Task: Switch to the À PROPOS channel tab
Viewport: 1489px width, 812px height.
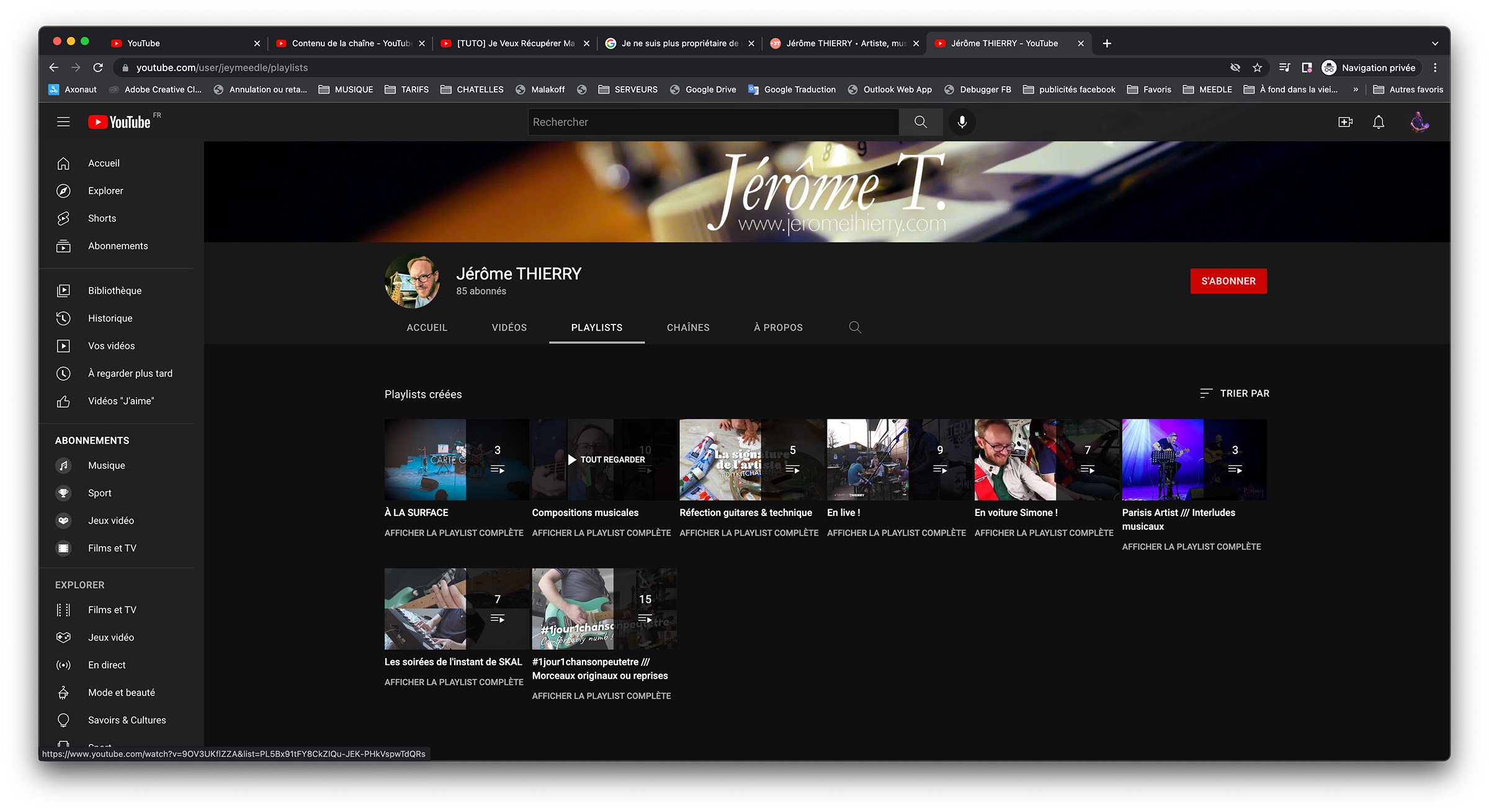Action: pos(778,328)
